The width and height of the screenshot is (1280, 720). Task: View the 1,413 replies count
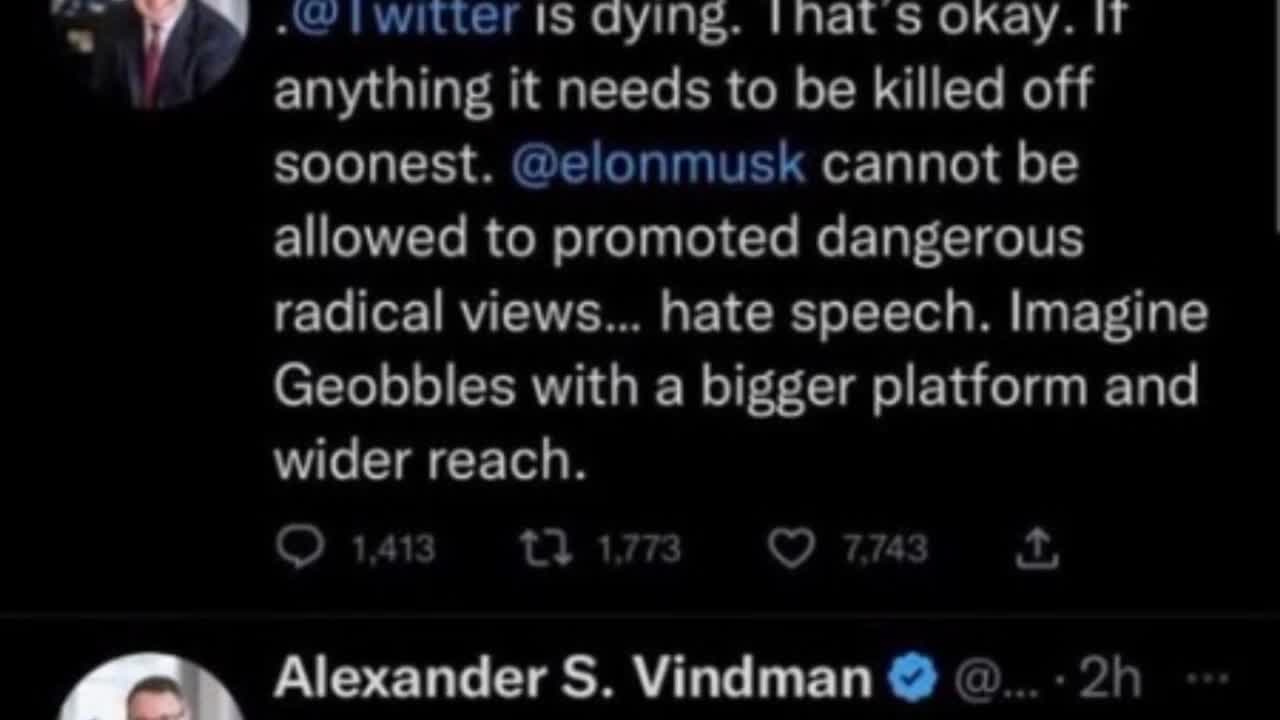point(394,548)
